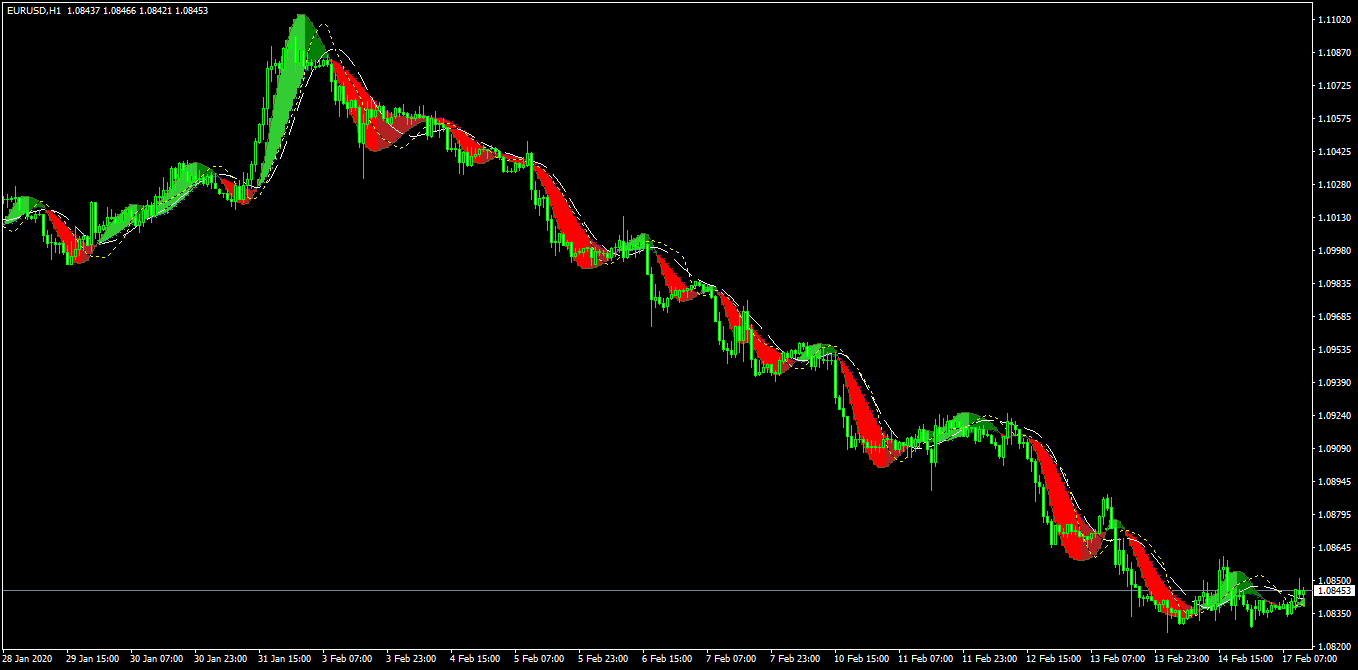Click the 1.09685 price axis label
1358x670 pixels.
pyautogui.click(x=1336, y=317)
